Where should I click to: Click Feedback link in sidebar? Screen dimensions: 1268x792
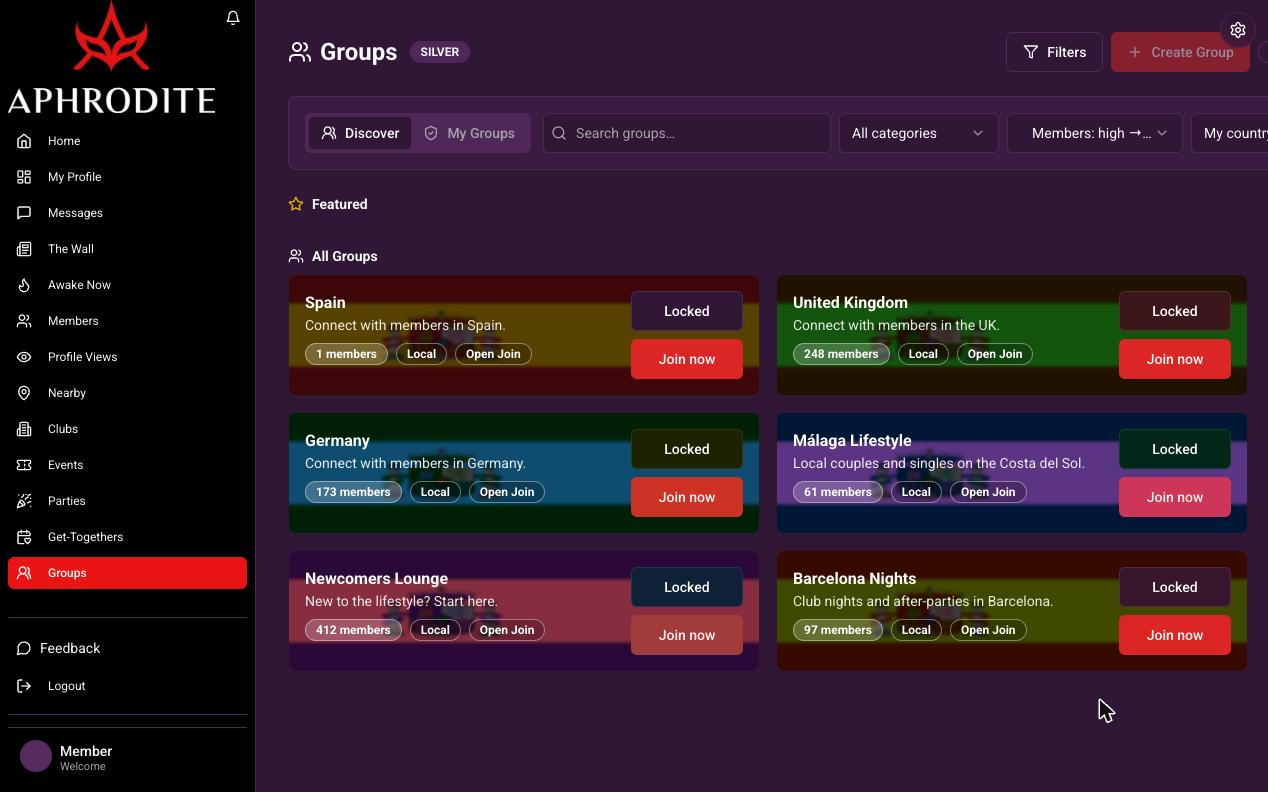(x=127, y=648)
